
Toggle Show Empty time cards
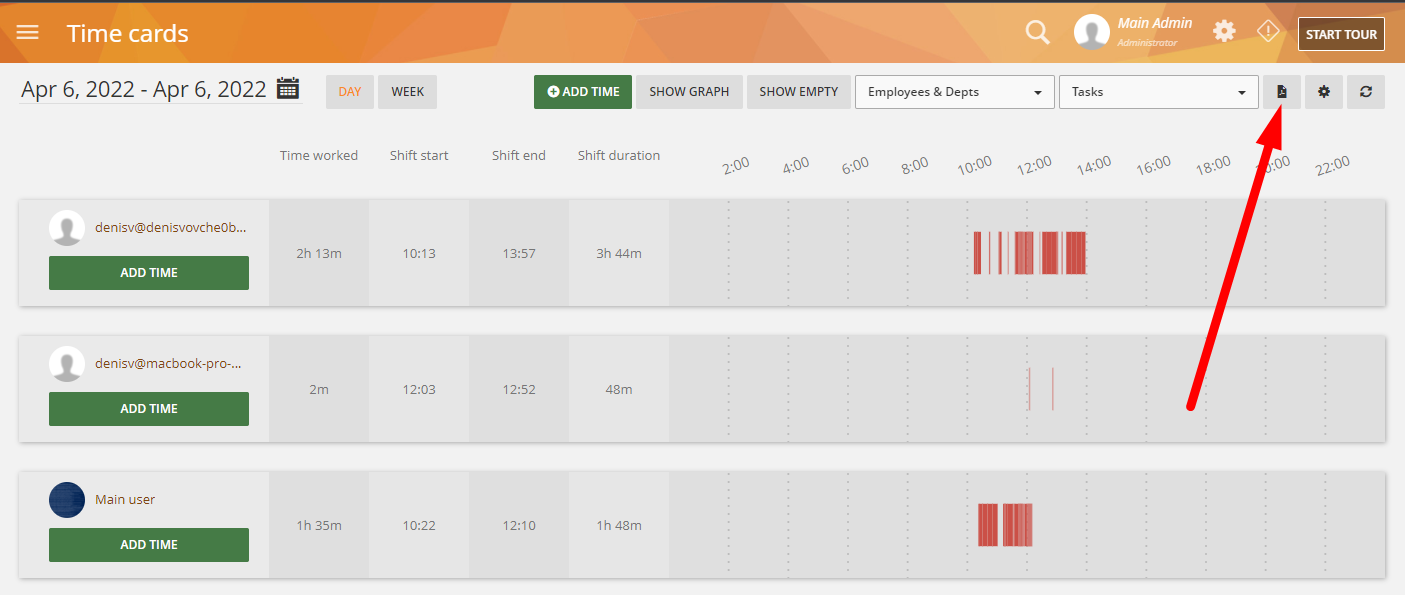[x=798, y=92]
